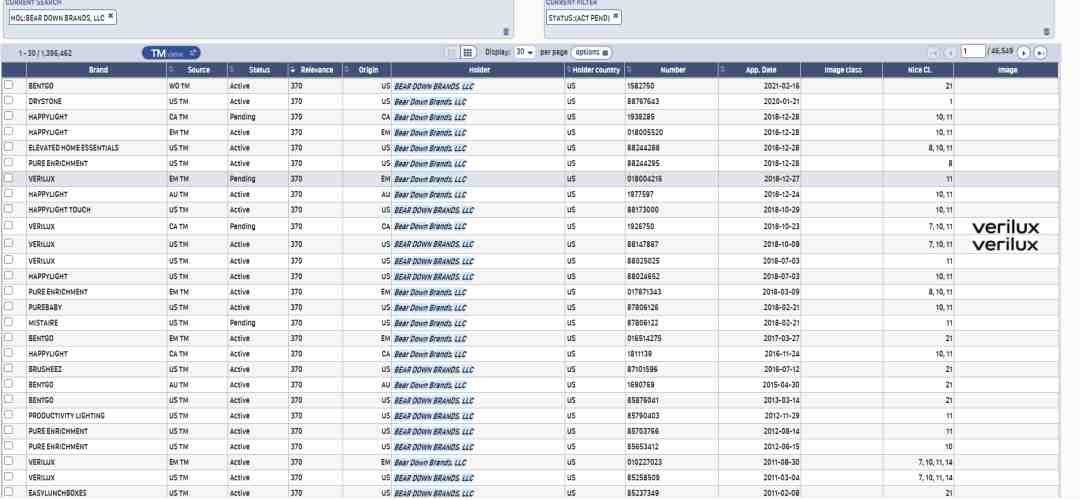
Task: Tick the checkbox for DRYSTONE row
Action: [x=9, y=101]
